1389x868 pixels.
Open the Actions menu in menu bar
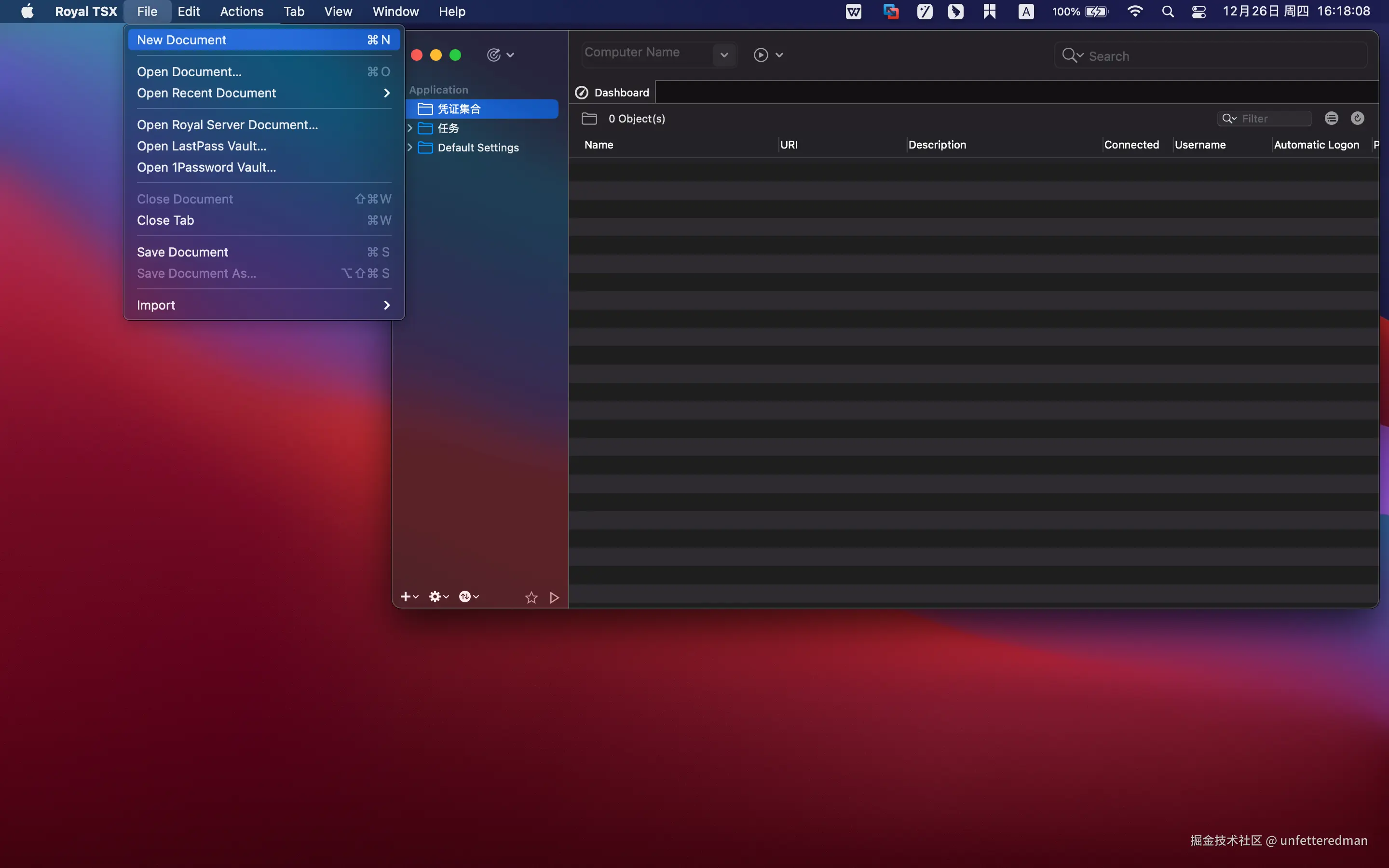point(242,12)
